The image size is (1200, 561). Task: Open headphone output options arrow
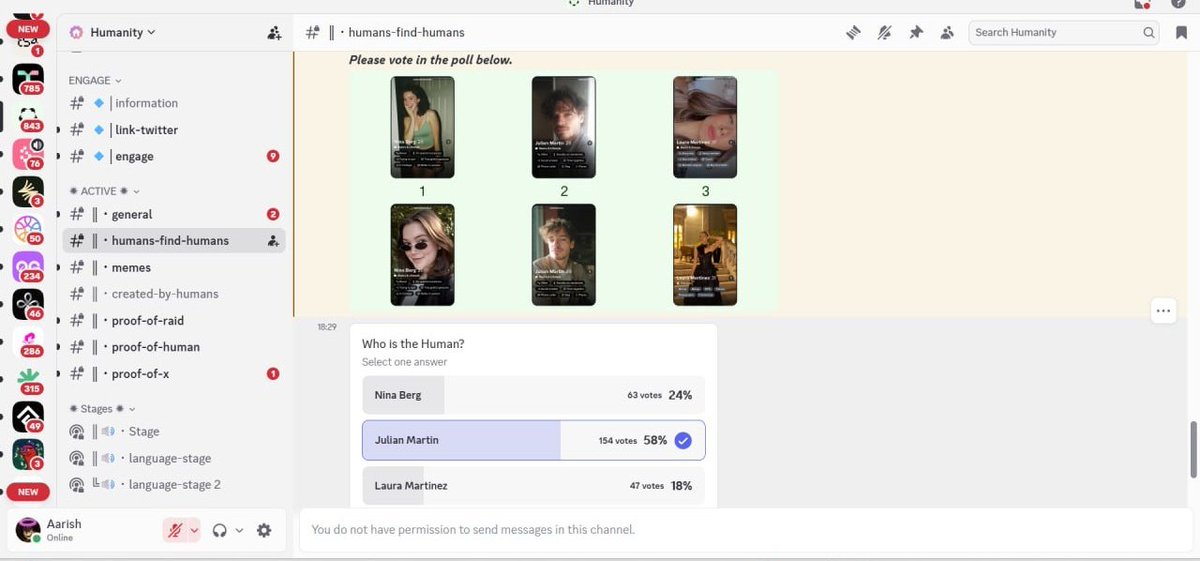[x=239, y=530]
